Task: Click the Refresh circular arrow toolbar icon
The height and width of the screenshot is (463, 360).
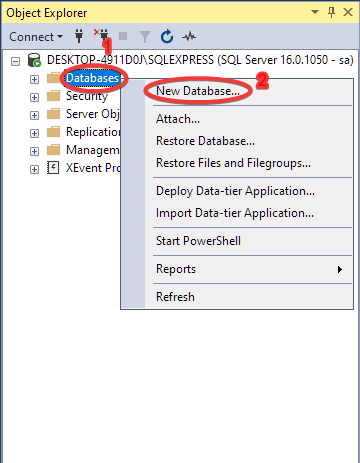Action: click(x=167, y=36)
